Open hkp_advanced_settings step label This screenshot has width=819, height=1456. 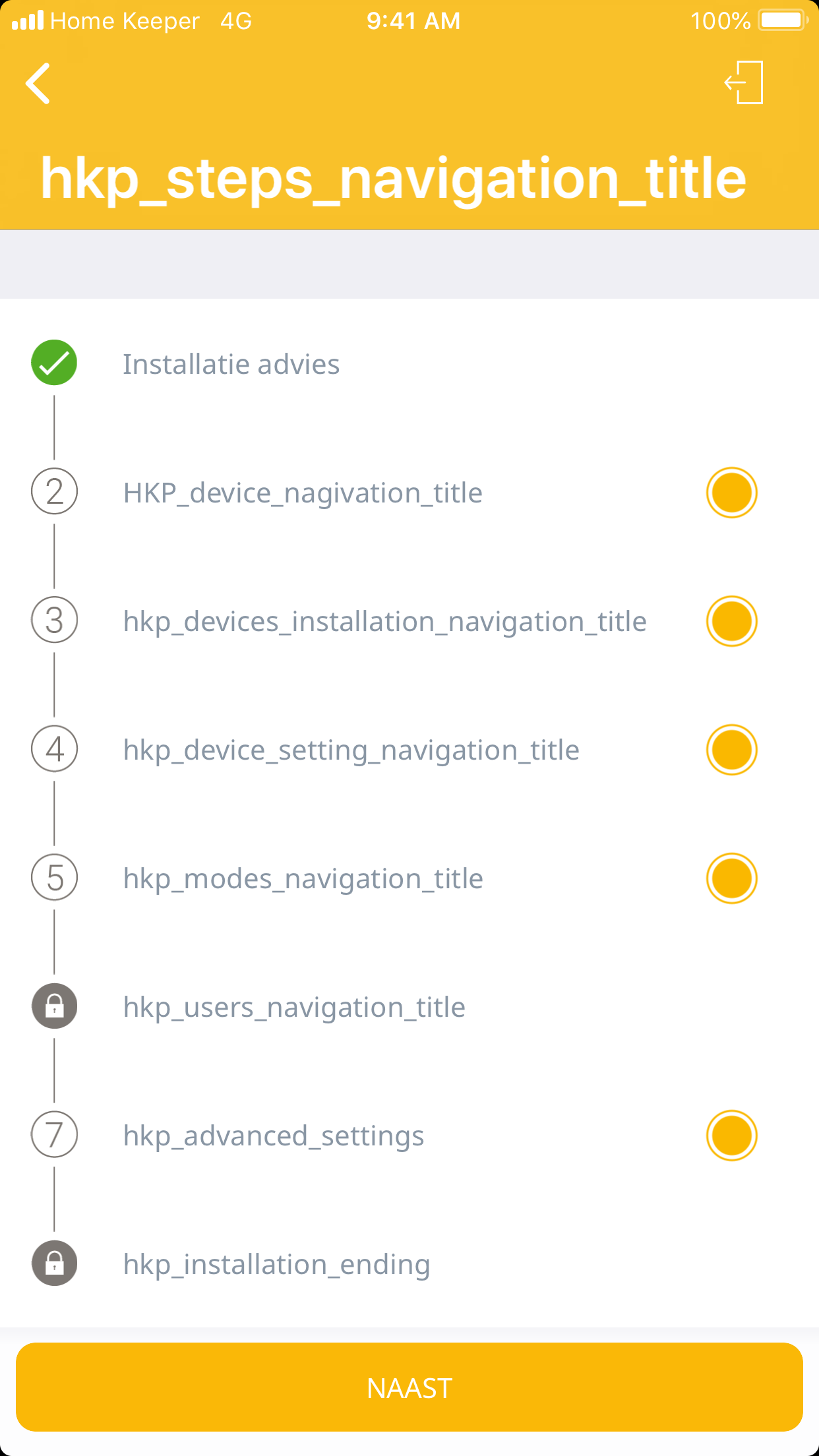tap(273, 1136)
